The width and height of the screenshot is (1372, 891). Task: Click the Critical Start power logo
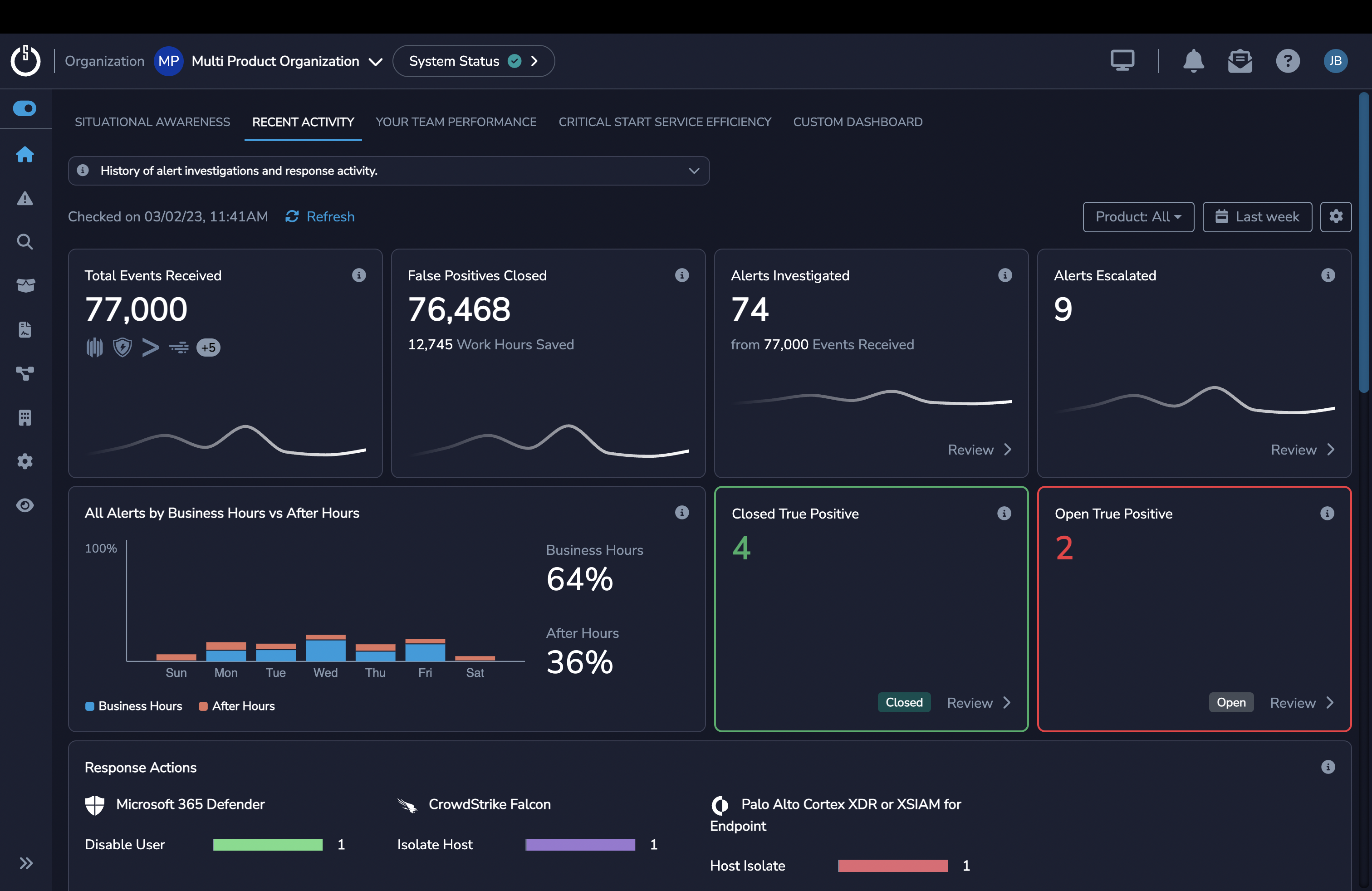click(x=25, y=60)
